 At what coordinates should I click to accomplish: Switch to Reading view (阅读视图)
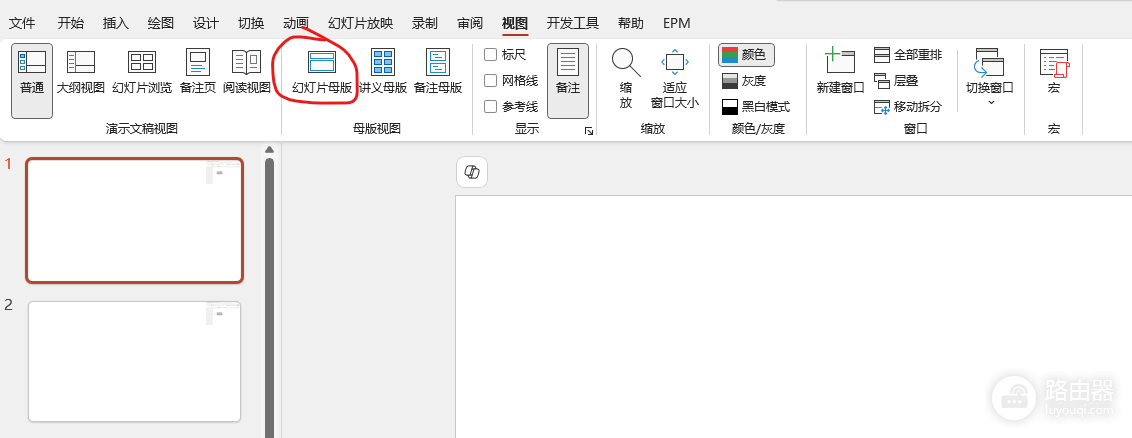tap(247, 72)
